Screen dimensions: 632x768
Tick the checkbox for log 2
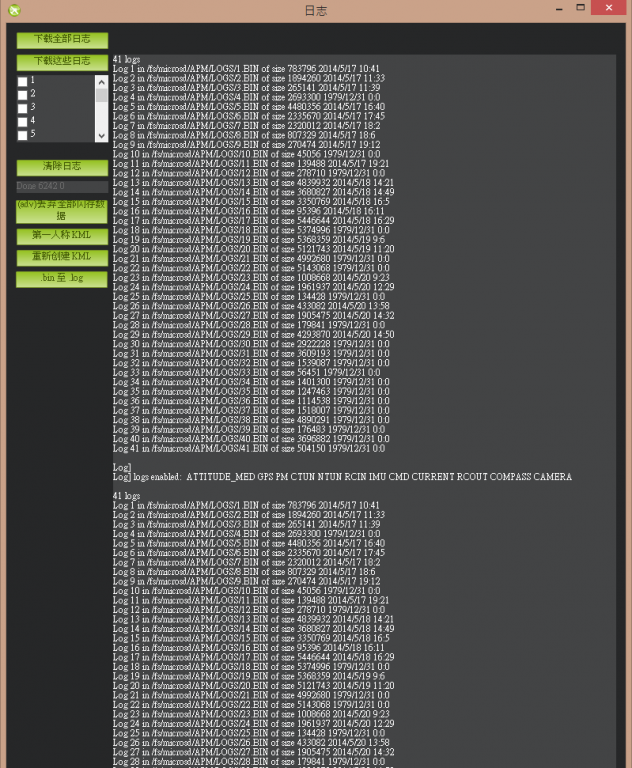[x=23, y=95]
